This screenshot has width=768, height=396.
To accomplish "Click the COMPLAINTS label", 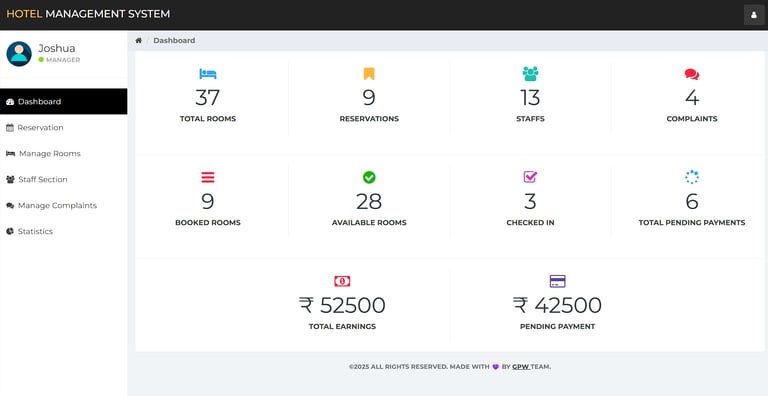I will pos(692,119).
